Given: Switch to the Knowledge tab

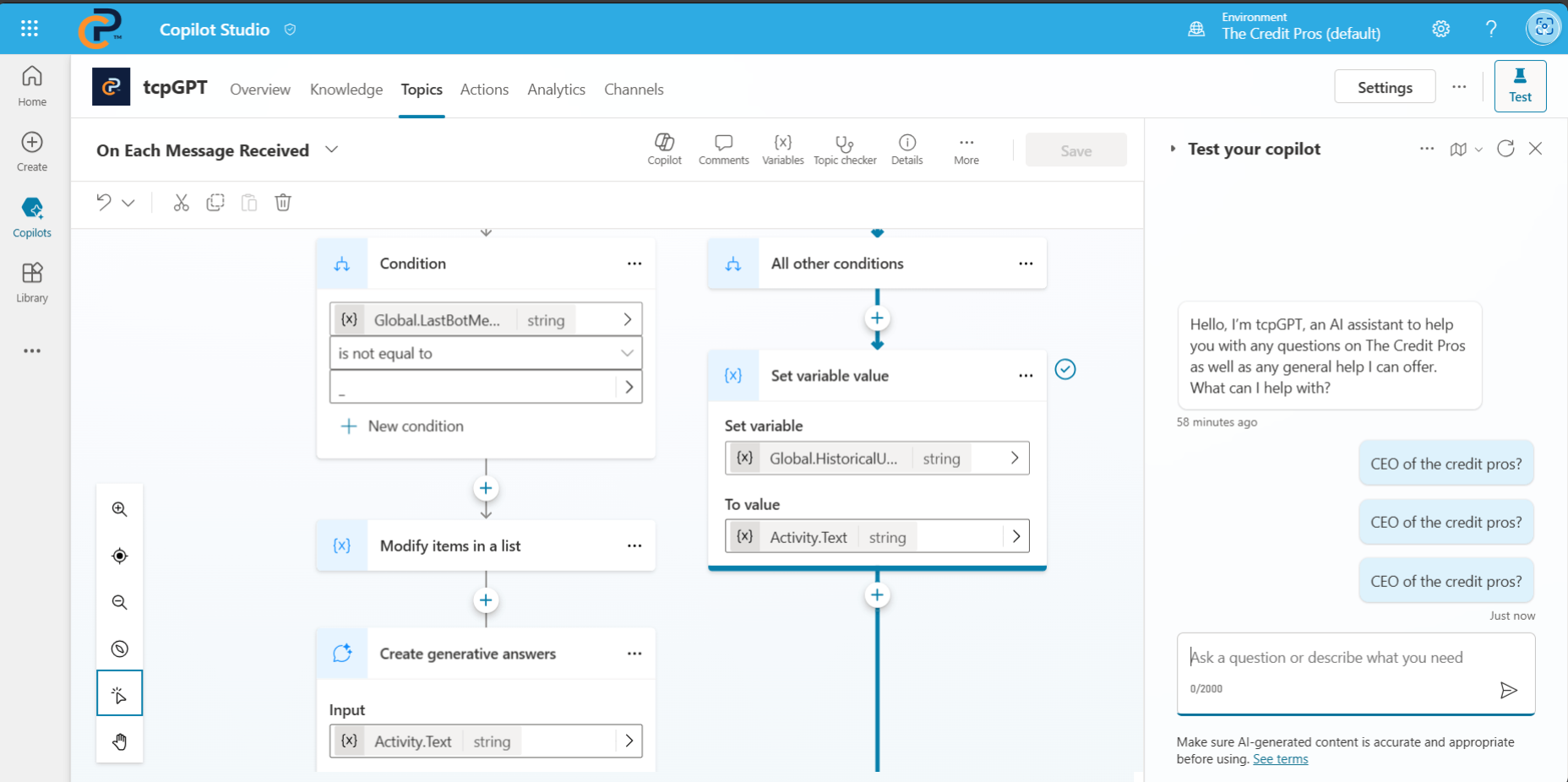Looking at the screenshot, I should point(346,90).
